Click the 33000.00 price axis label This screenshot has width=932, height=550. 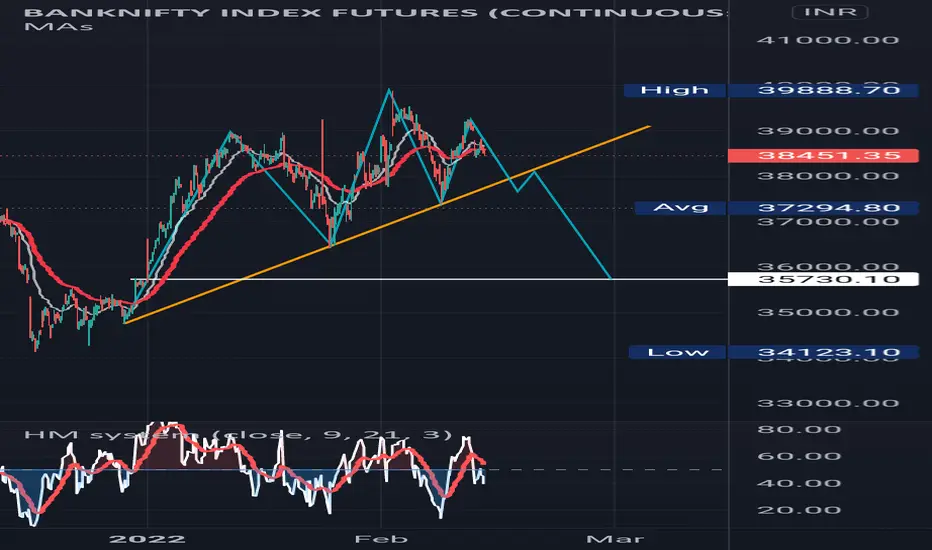tap(827, 404)
